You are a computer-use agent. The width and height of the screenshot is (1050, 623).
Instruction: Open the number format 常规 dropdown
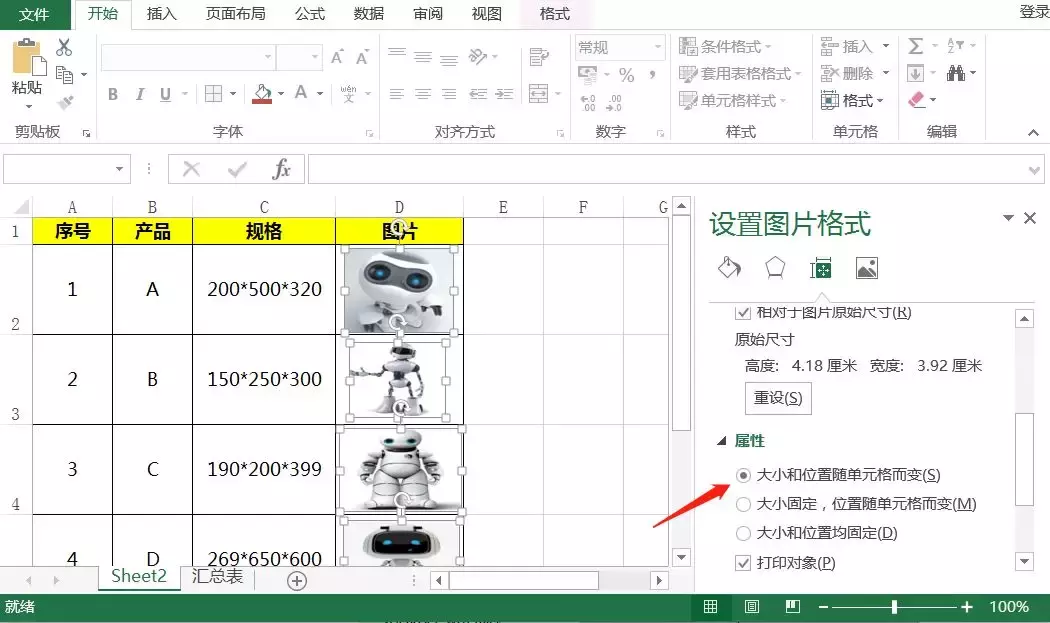(658, 47)
